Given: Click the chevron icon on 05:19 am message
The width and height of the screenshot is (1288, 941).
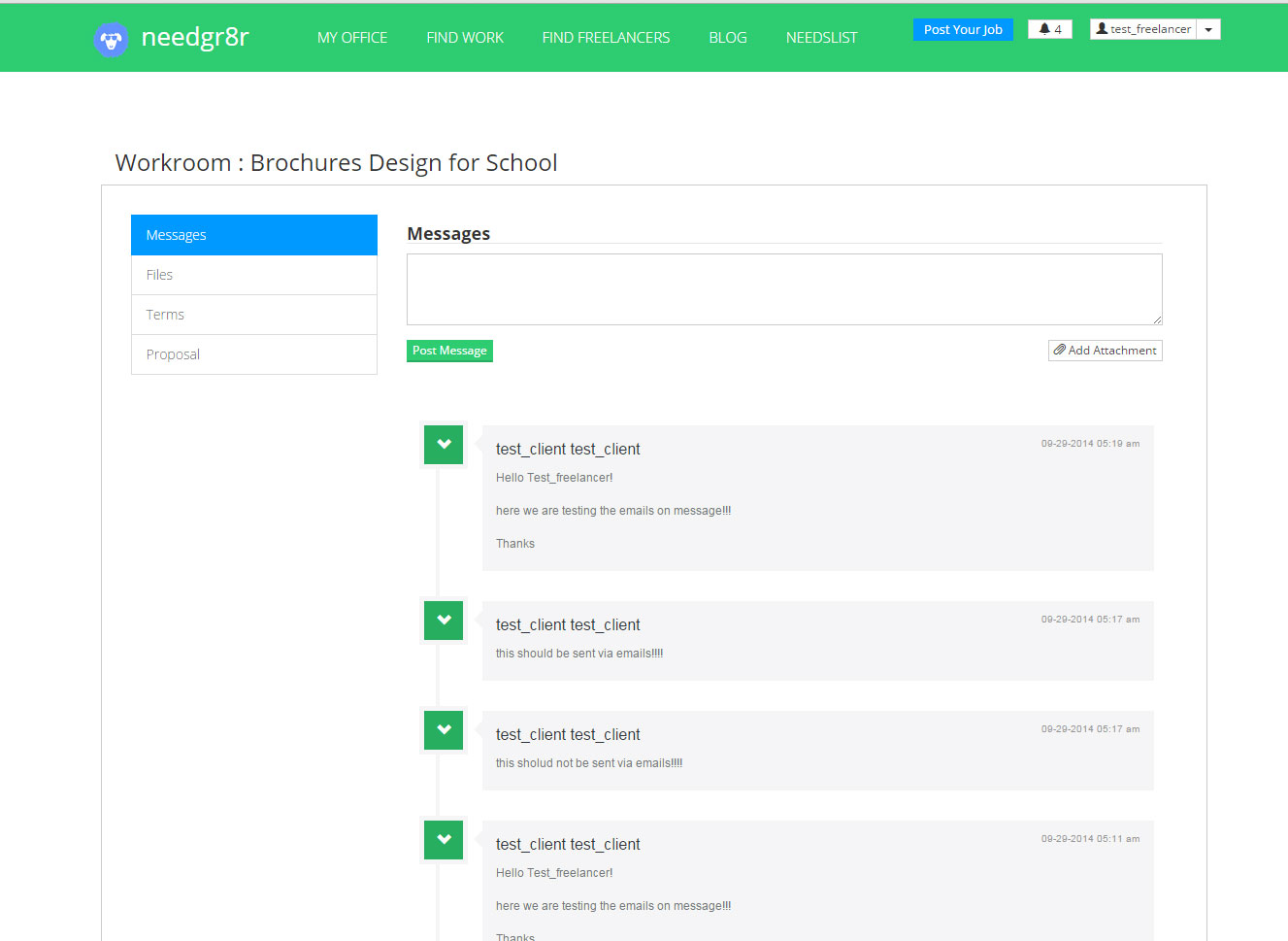Looking at the screenshot, I should pos(444,445).
